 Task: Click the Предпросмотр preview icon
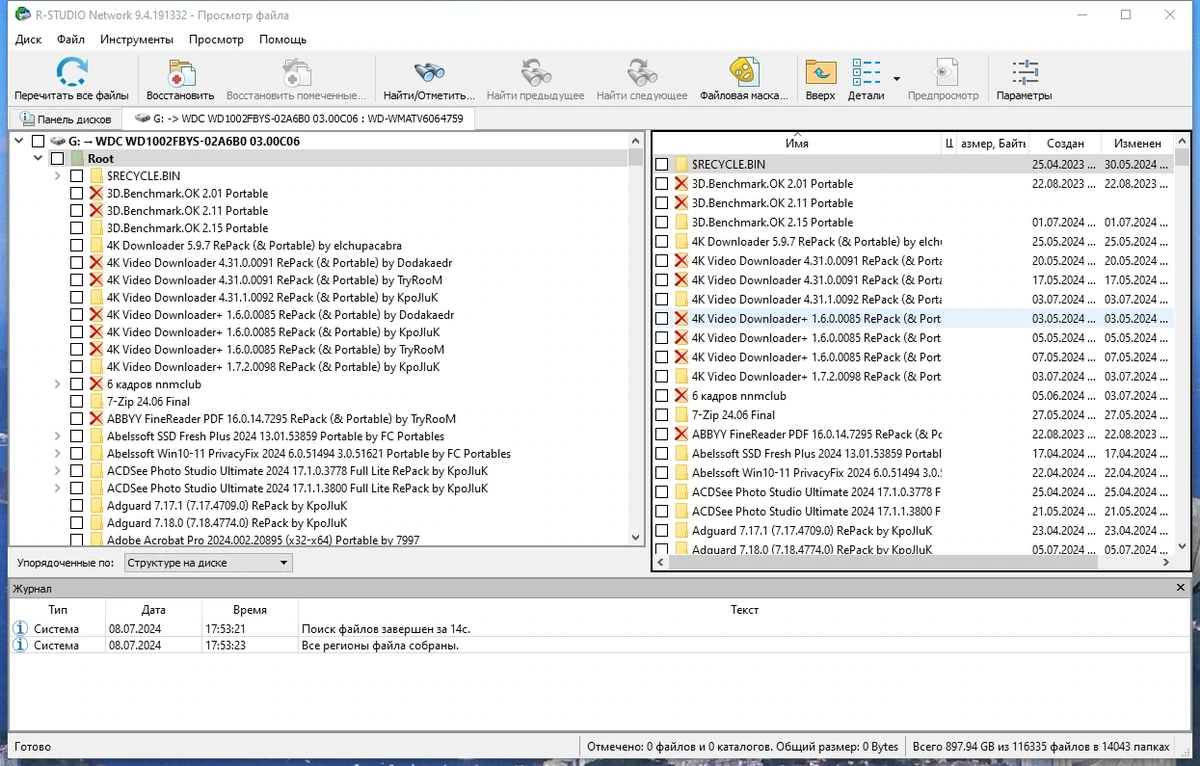point(943,72)
